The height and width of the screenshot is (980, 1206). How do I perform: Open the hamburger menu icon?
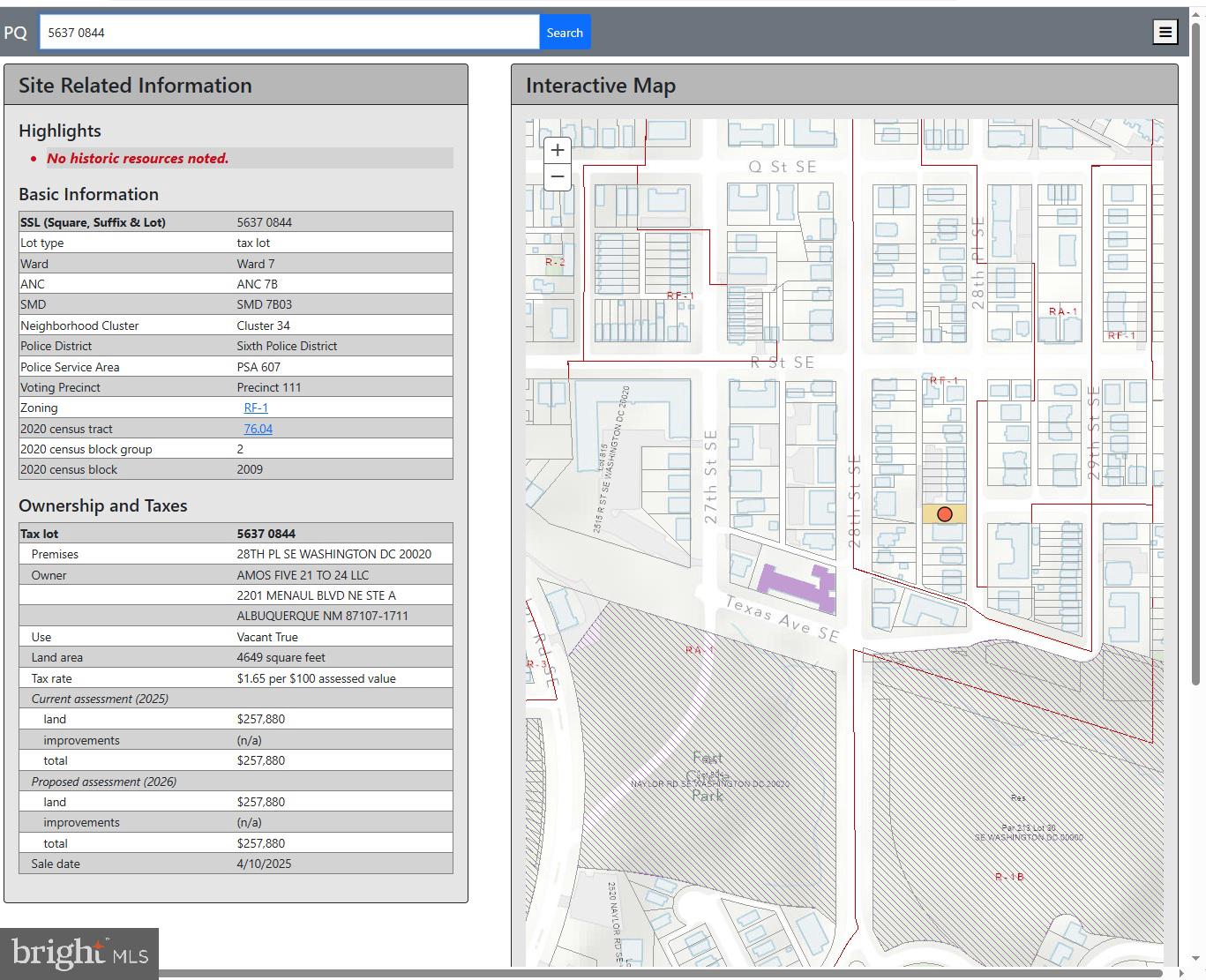[x=1165, y=33]
